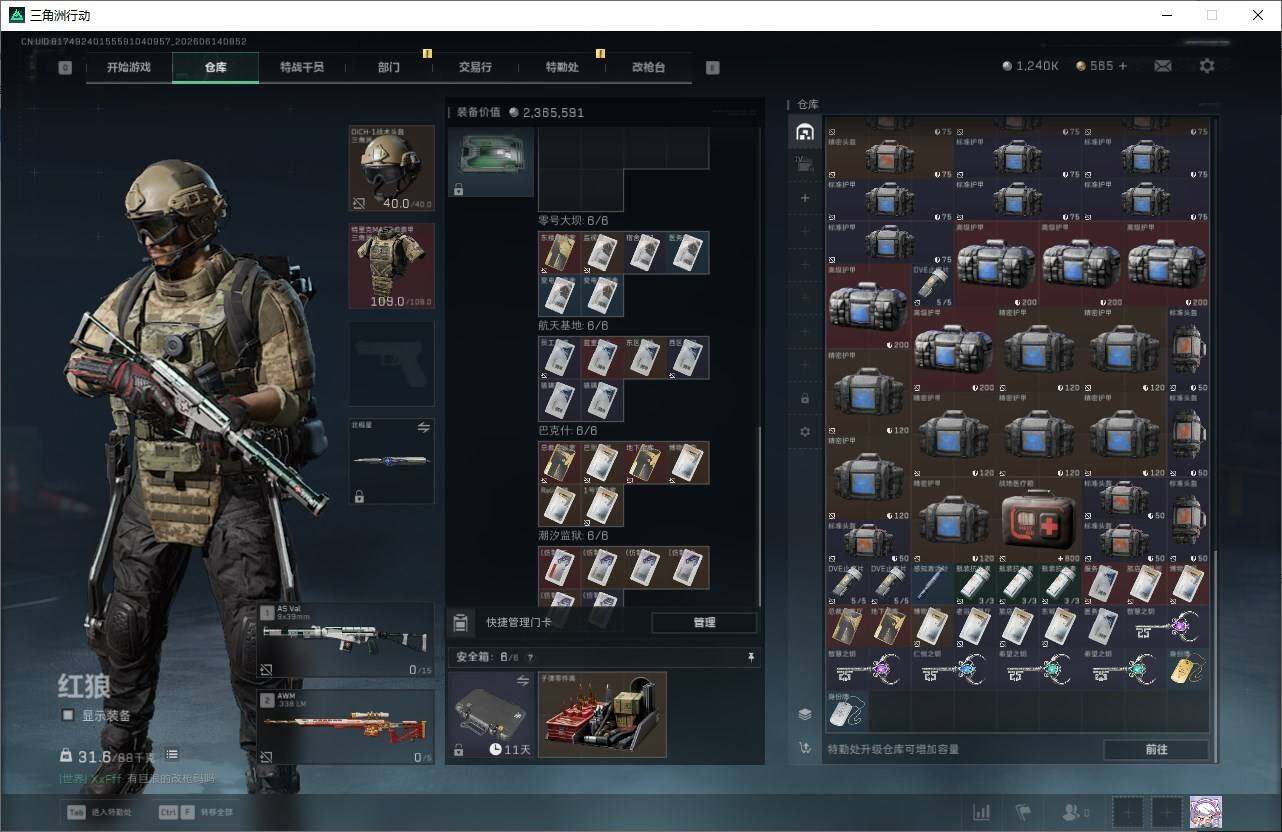Add currency via plus next to 565

(1122, 66)
